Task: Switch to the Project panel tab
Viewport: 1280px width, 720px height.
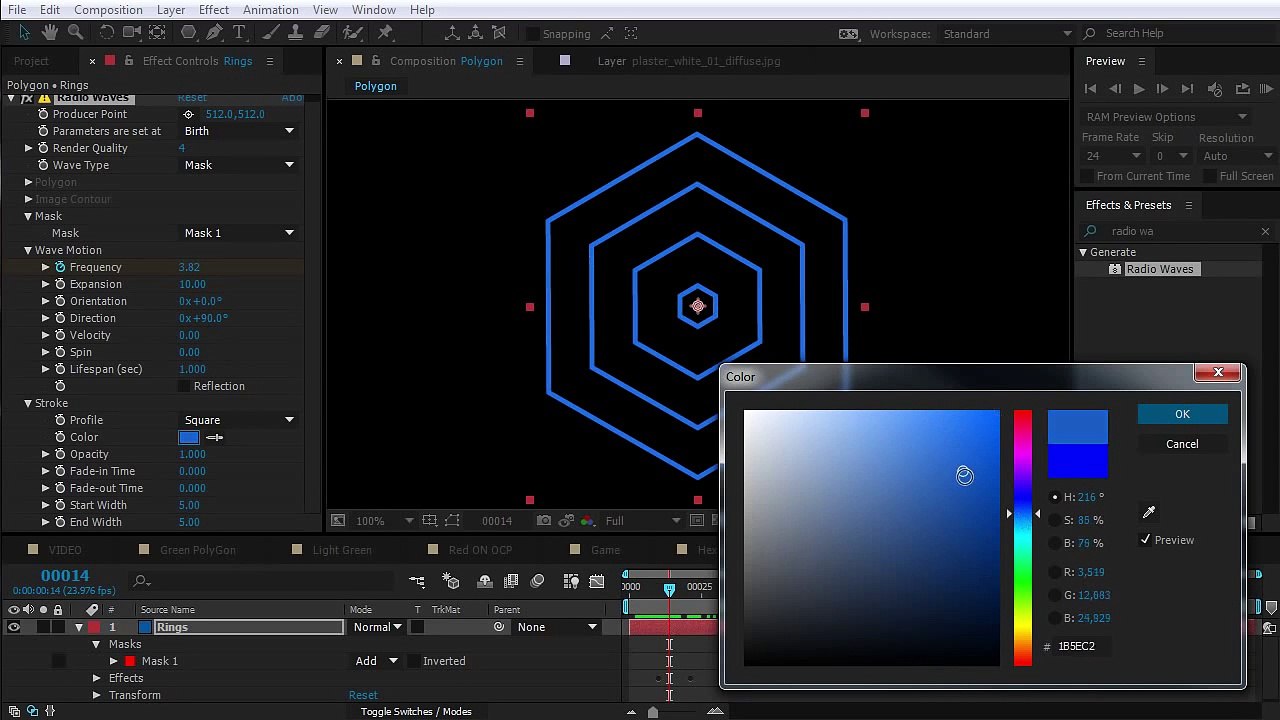Action: coord(31,61)
